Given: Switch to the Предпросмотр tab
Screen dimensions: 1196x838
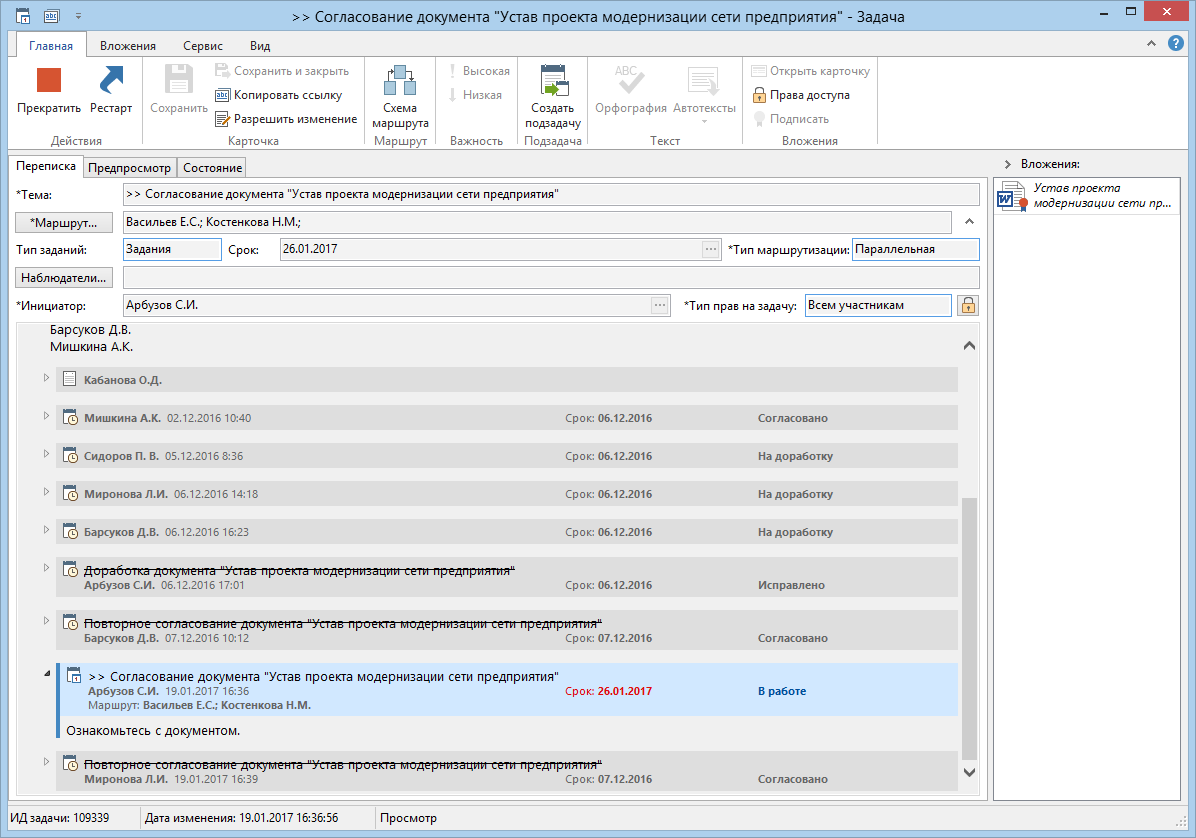Looking at the screenshot, I should click(x=130, y=168).
